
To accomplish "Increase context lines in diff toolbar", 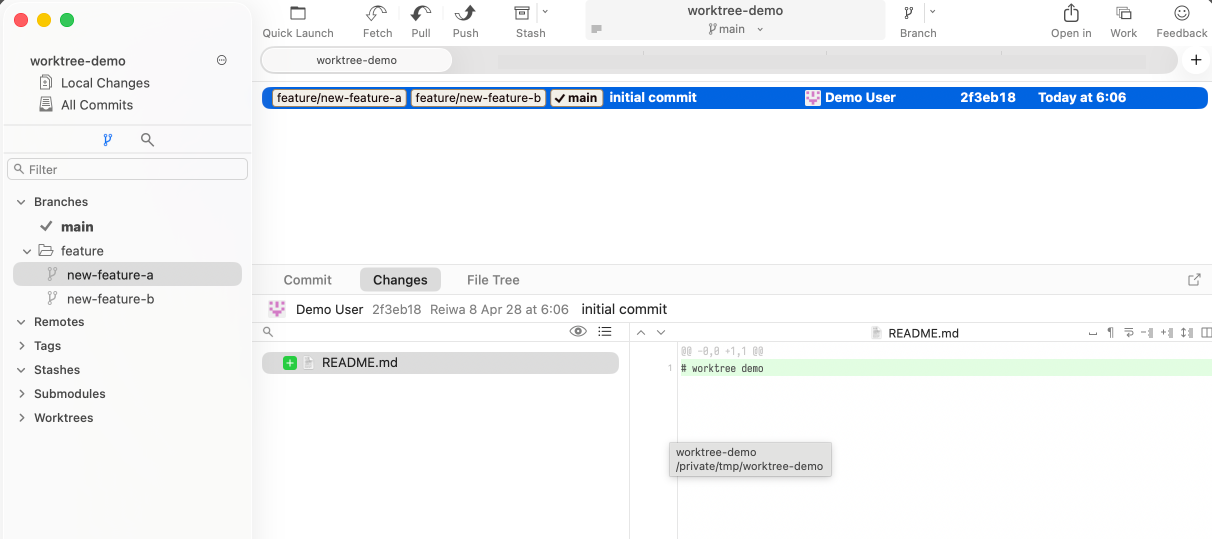I will coord(1167,332).
